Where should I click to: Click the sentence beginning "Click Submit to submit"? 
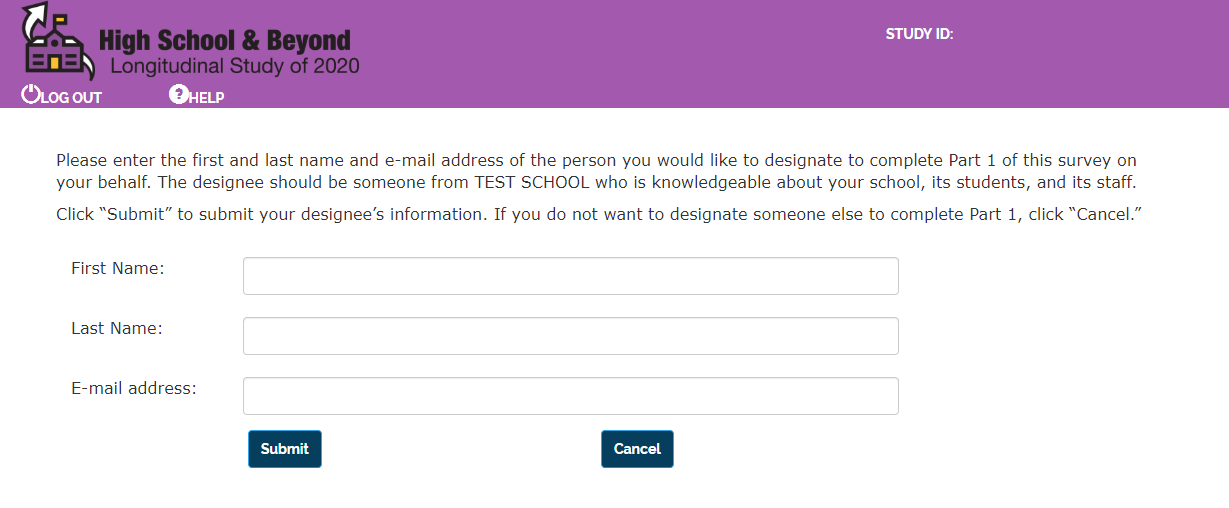coord(600,215)
